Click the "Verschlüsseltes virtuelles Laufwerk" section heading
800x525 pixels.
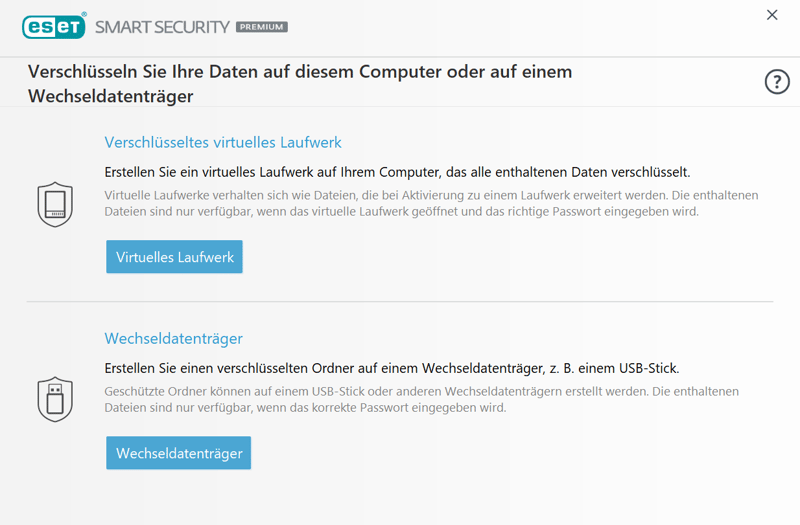point(223,142)
